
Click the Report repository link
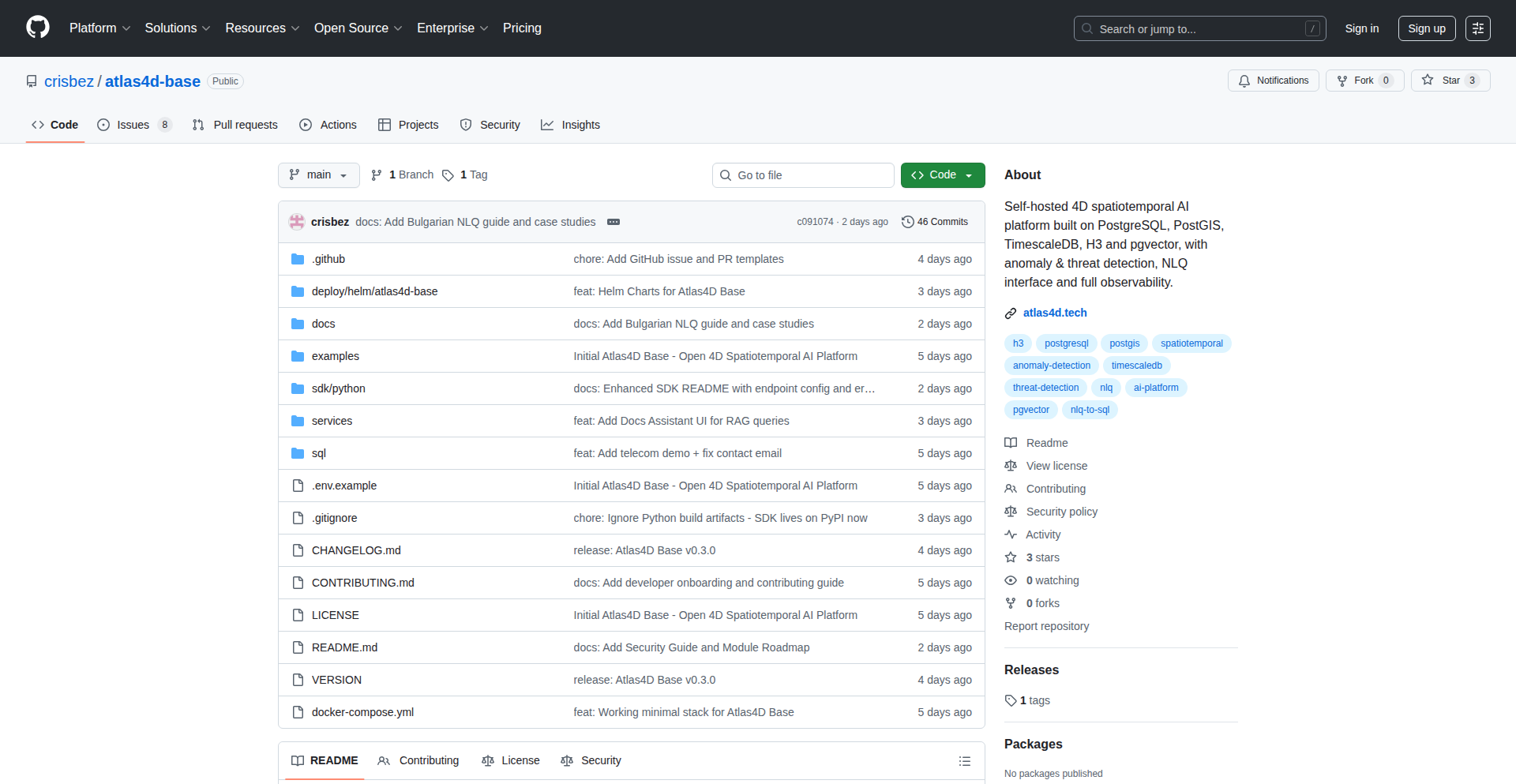(1046, 626)
